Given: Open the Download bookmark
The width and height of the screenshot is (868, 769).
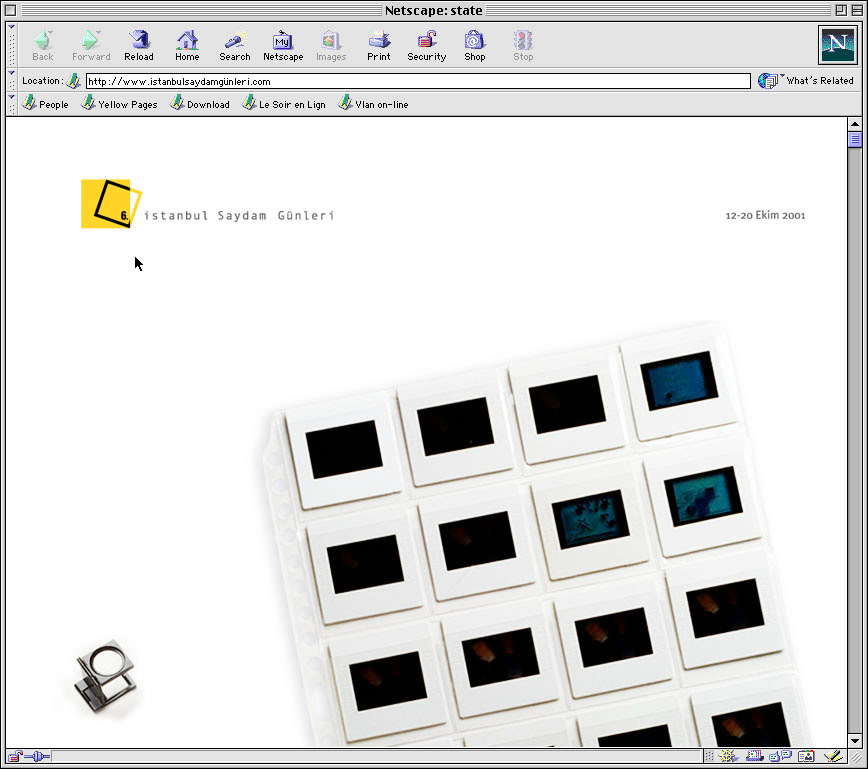Looking at the screenshot, I should [x=200, y=104].
